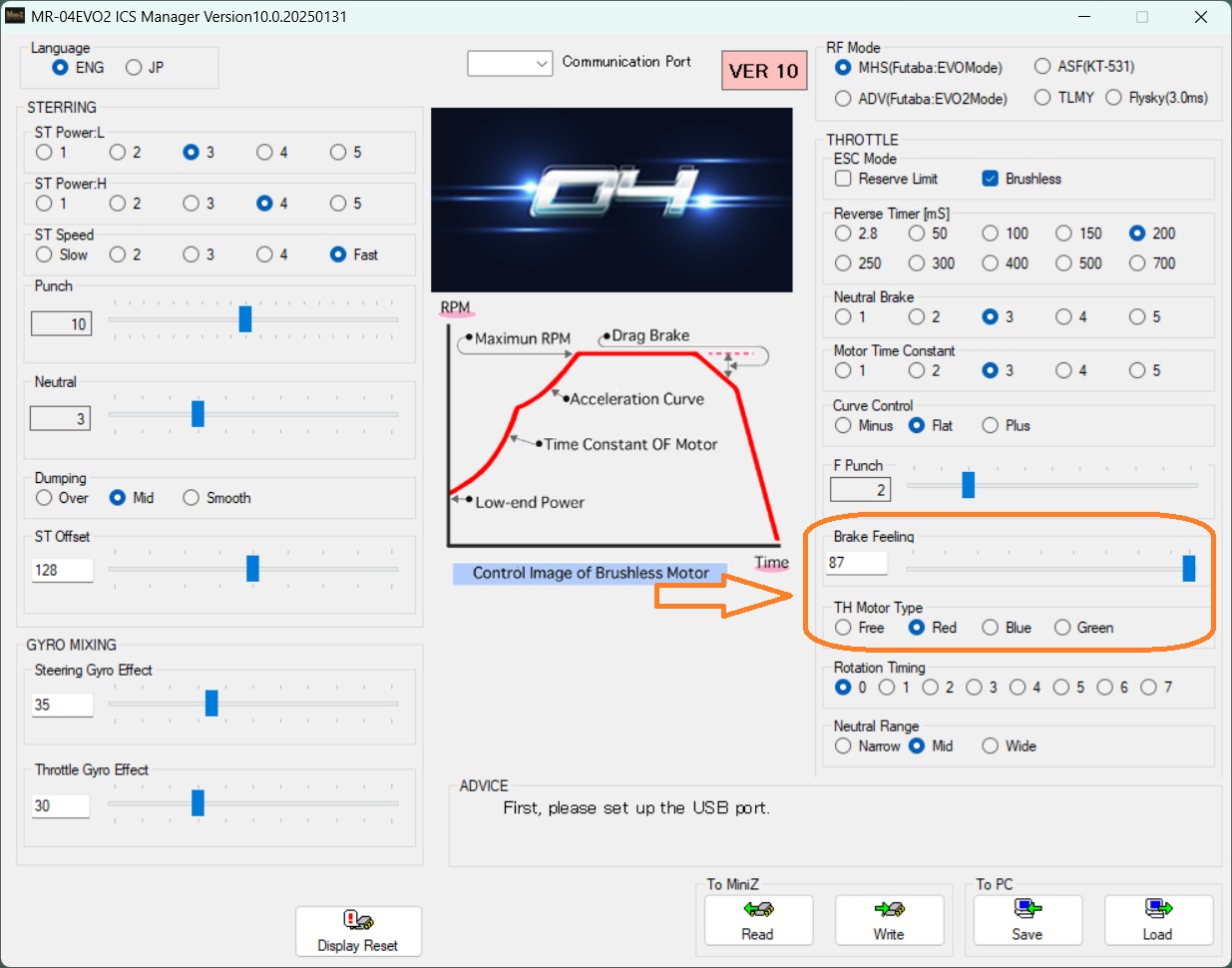1232x968 pixels.
Task: Click the ST Offset value field
Action: (x=62, y=570)
